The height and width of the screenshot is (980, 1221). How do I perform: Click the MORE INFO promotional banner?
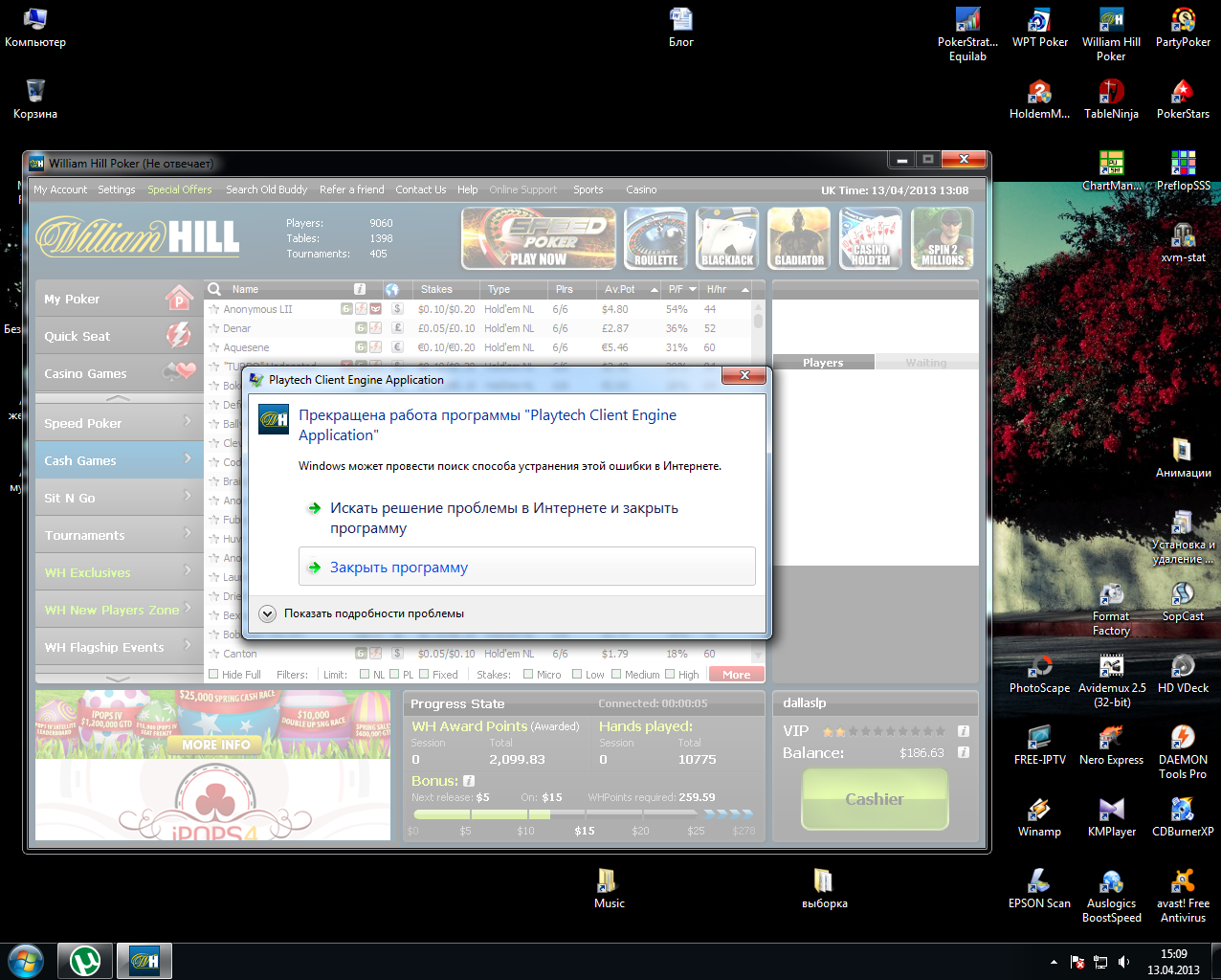pyautogui.click(x=216, y=745)
